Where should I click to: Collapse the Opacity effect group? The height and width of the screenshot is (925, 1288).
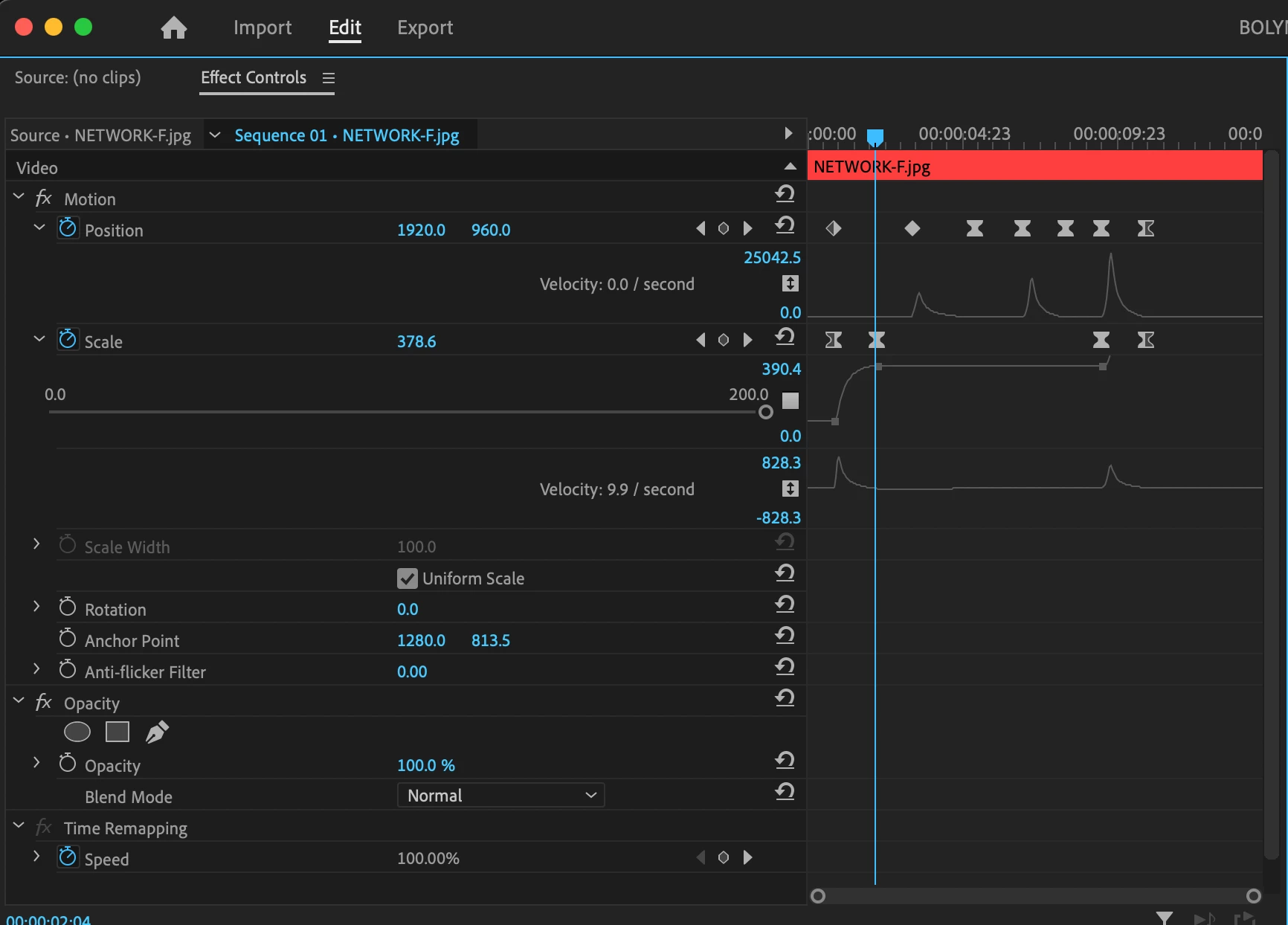(19, 700)
